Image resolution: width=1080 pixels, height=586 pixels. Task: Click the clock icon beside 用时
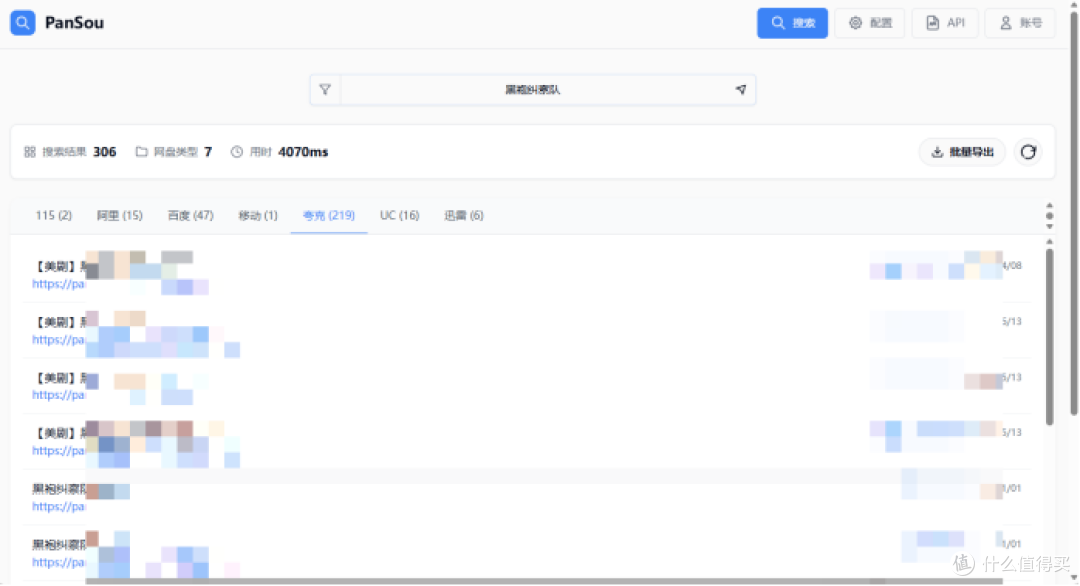click(236, 151)
